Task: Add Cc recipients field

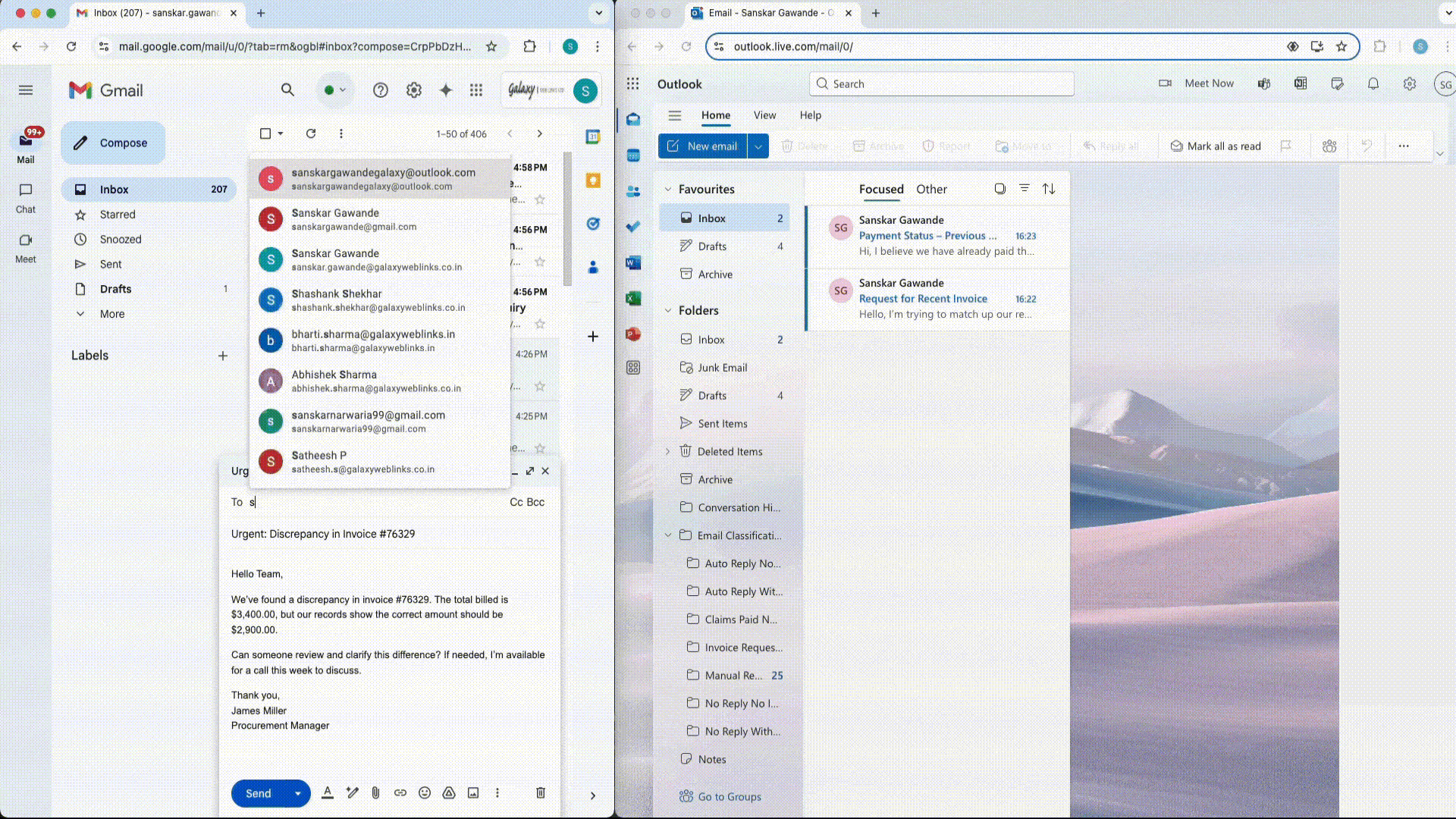Action: coord(516,502)
